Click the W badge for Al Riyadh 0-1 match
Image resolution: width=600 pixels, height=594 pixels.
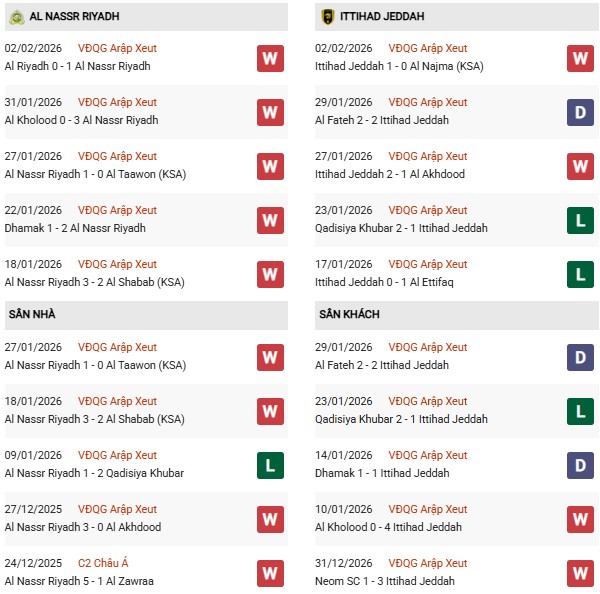(269, 58)
